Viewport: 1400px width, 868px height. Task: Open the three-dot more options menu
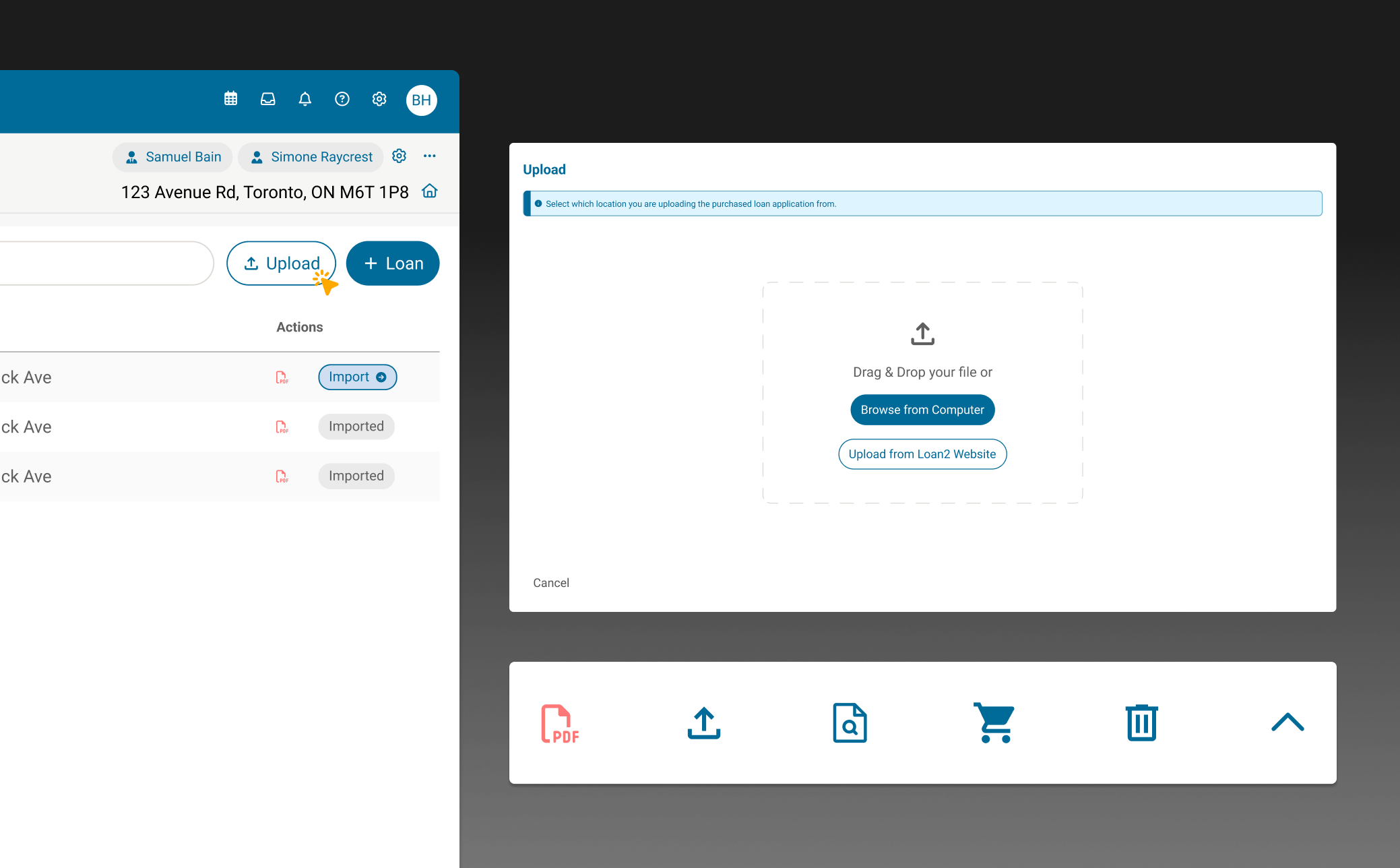430,156
